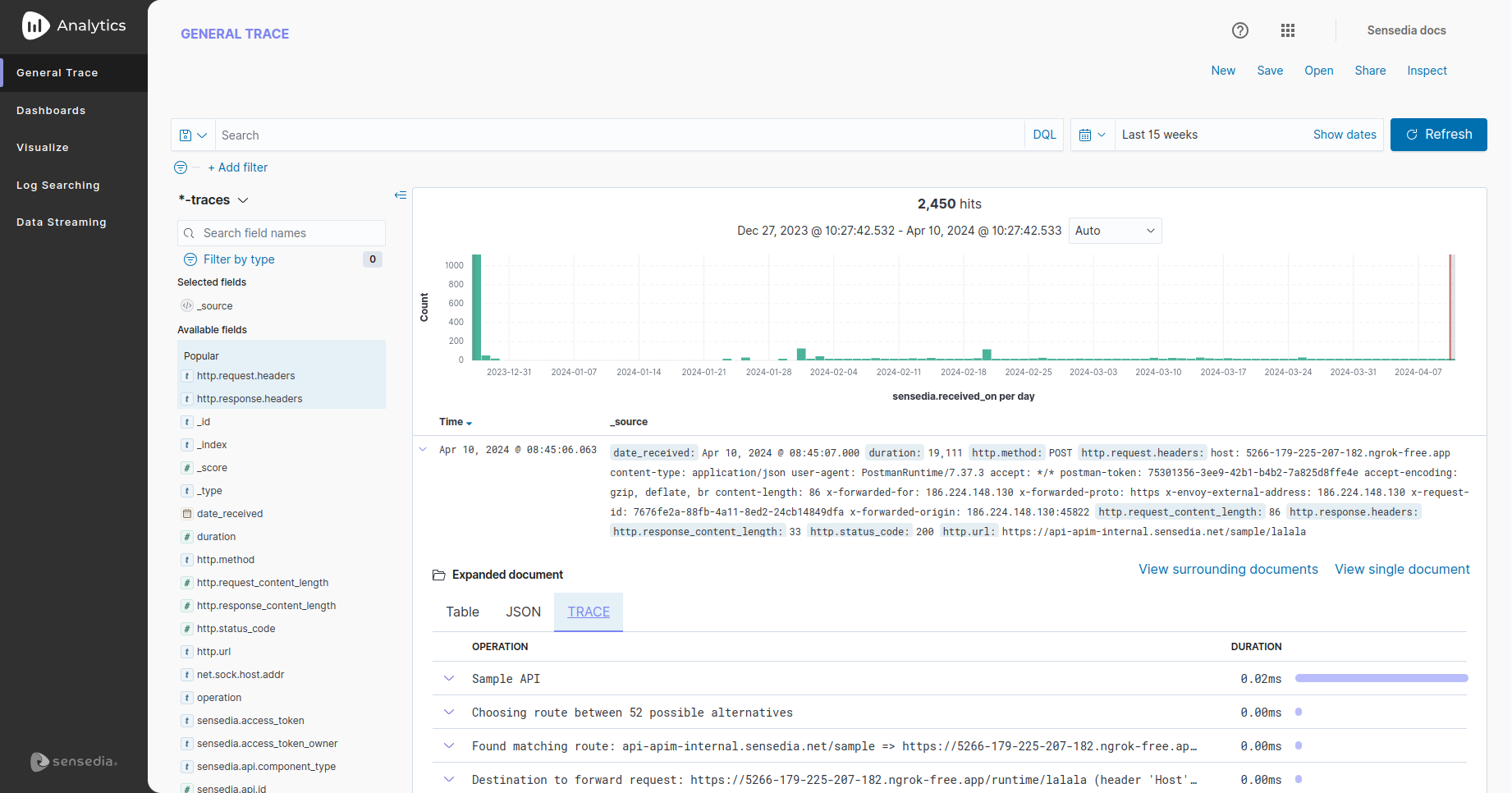Click the Analytics logo icon
Viewport: 1512px width, 793px height.
[x=35, y=26]
